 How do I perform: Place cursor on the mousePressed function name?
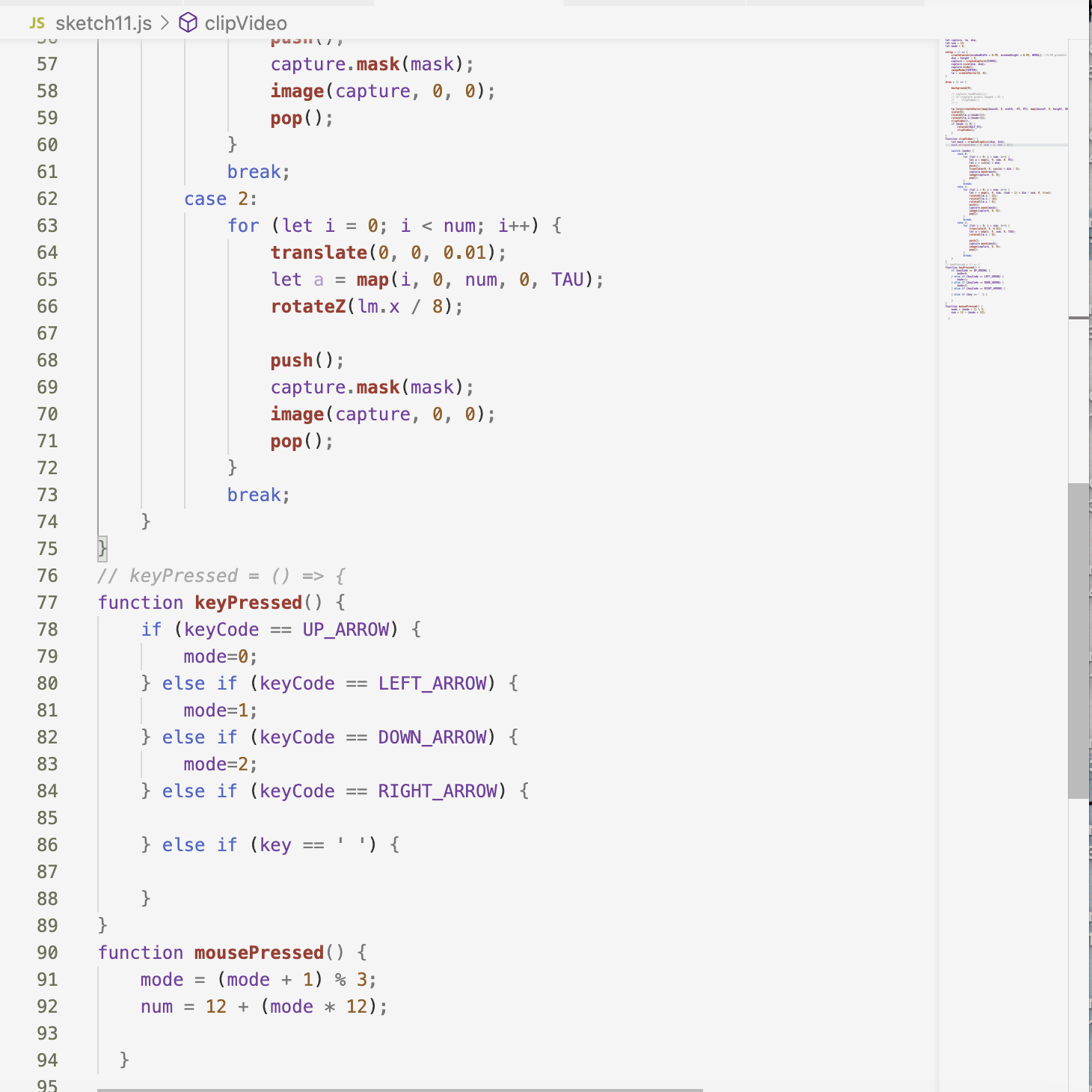click(x=258, y=952)
